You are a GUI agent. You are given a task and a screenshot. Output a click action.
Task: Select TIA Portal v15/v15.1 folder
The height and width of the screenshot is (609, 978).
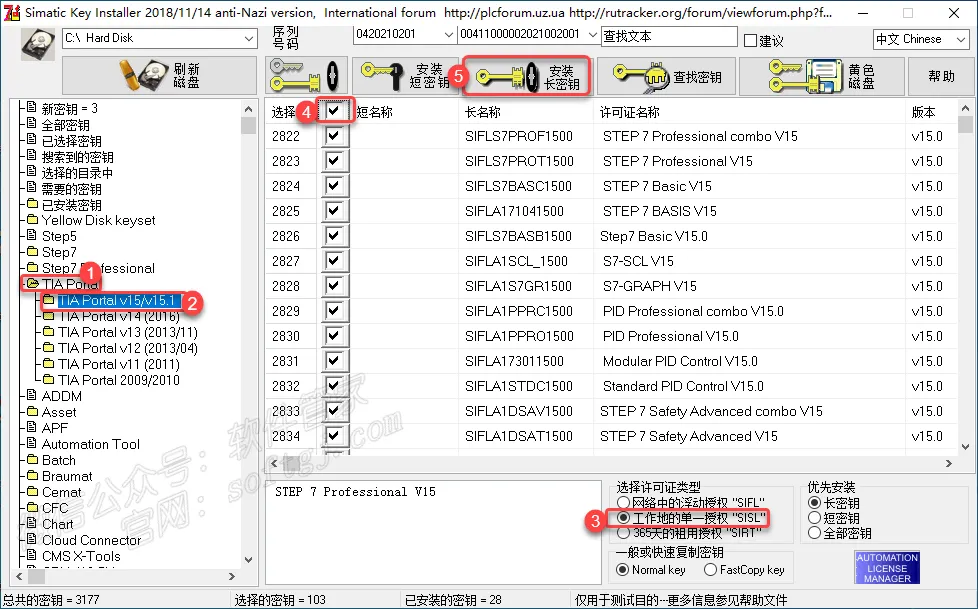click(x=117, y=301)
